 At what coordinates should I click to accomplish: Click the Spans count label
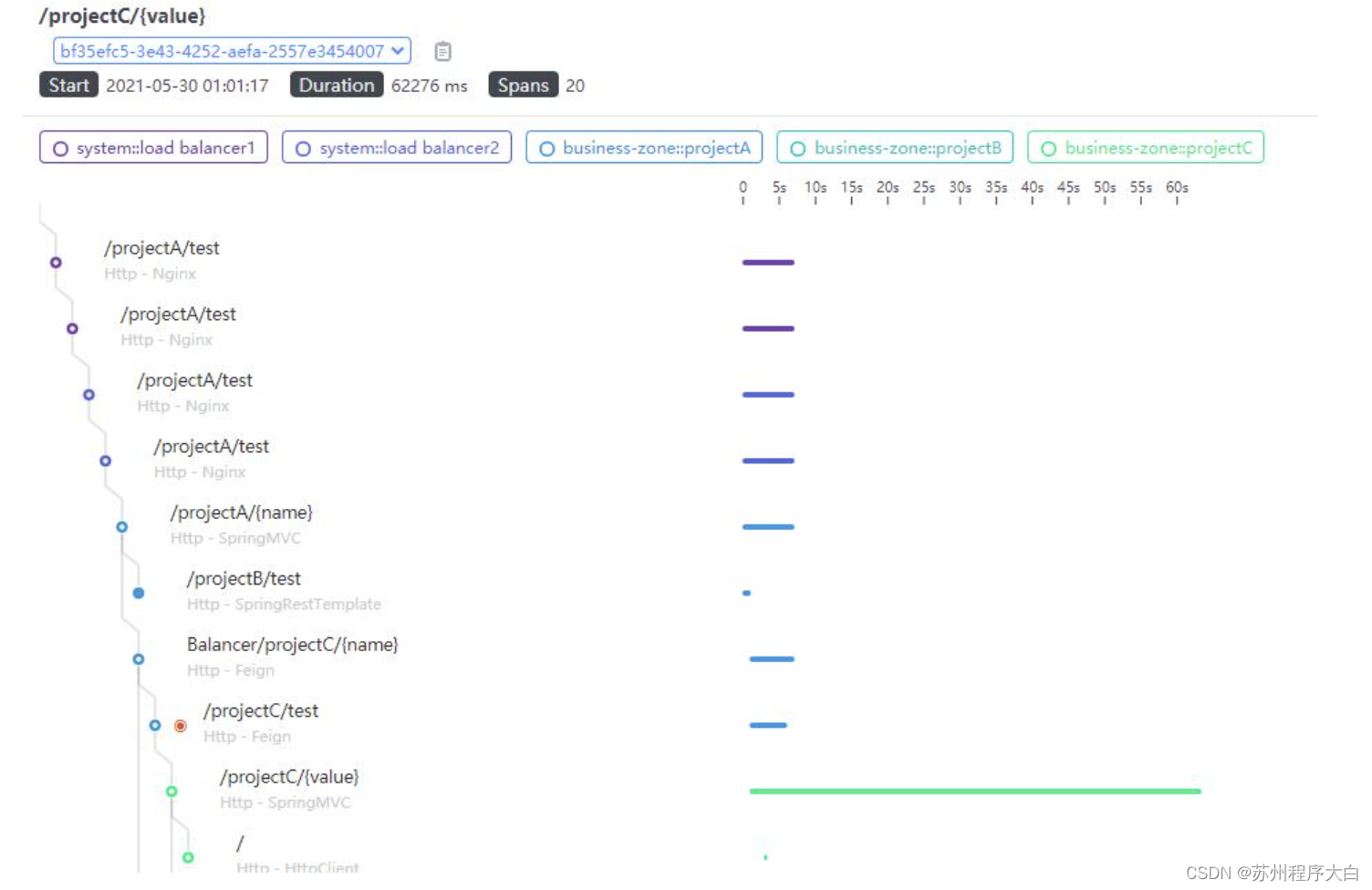pos(524,85)
